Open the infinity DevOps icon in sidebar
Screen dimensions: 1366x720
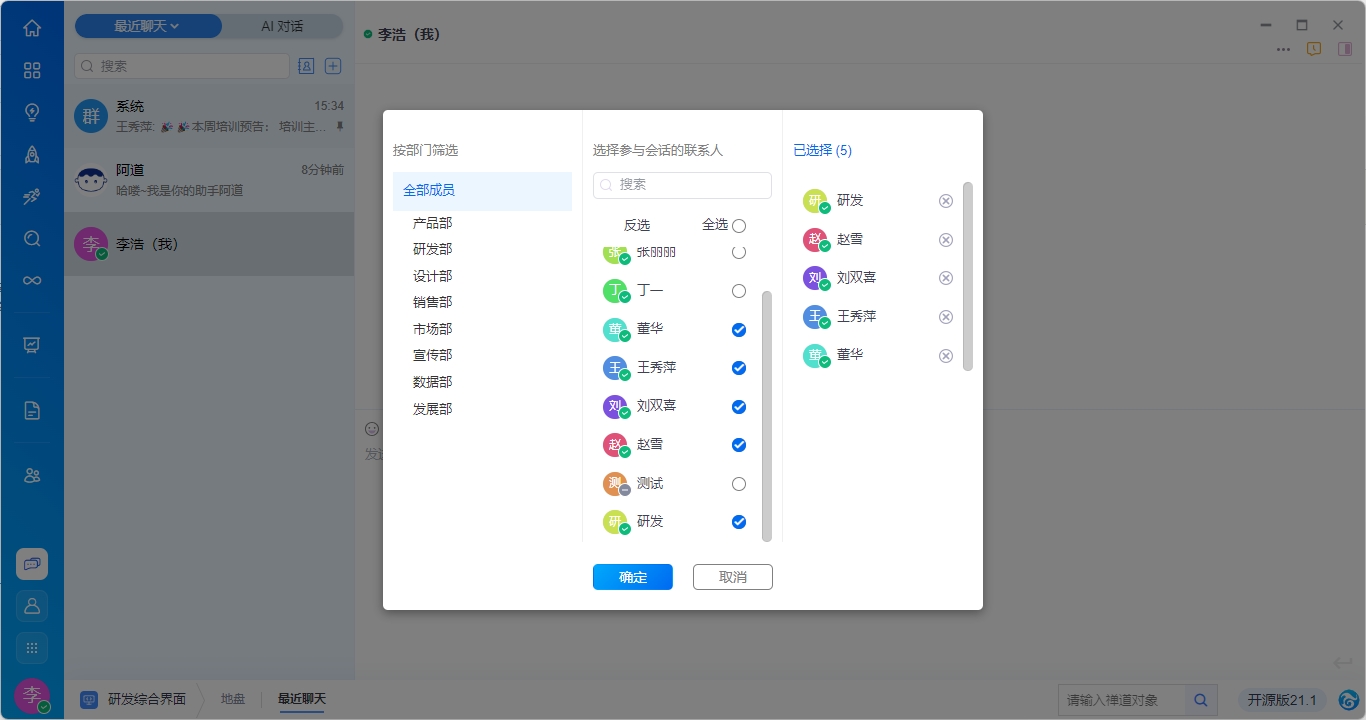click(32, 280)
